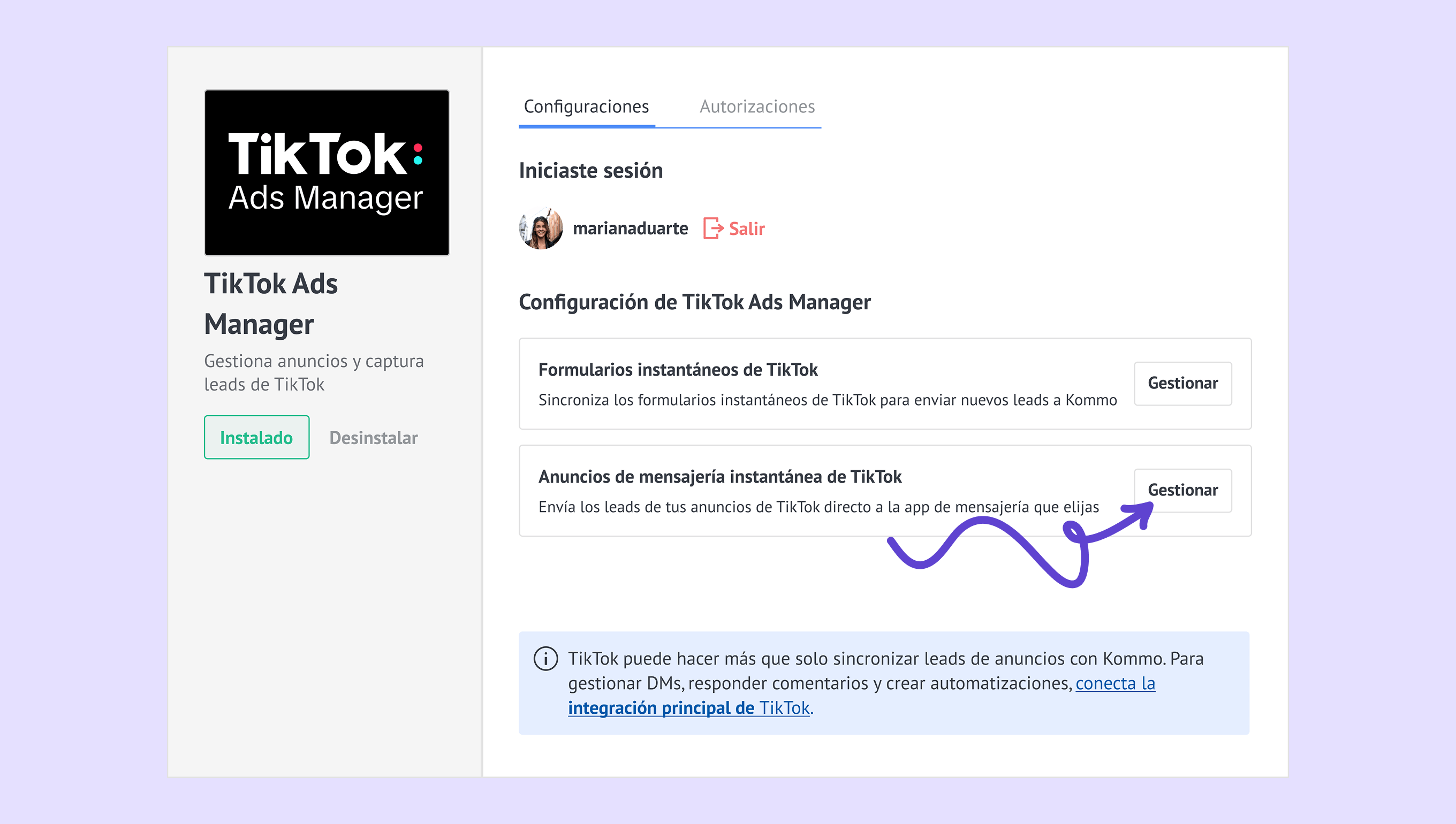Click the marianaduarte username
1456x824 pixels.
[630, 228]
